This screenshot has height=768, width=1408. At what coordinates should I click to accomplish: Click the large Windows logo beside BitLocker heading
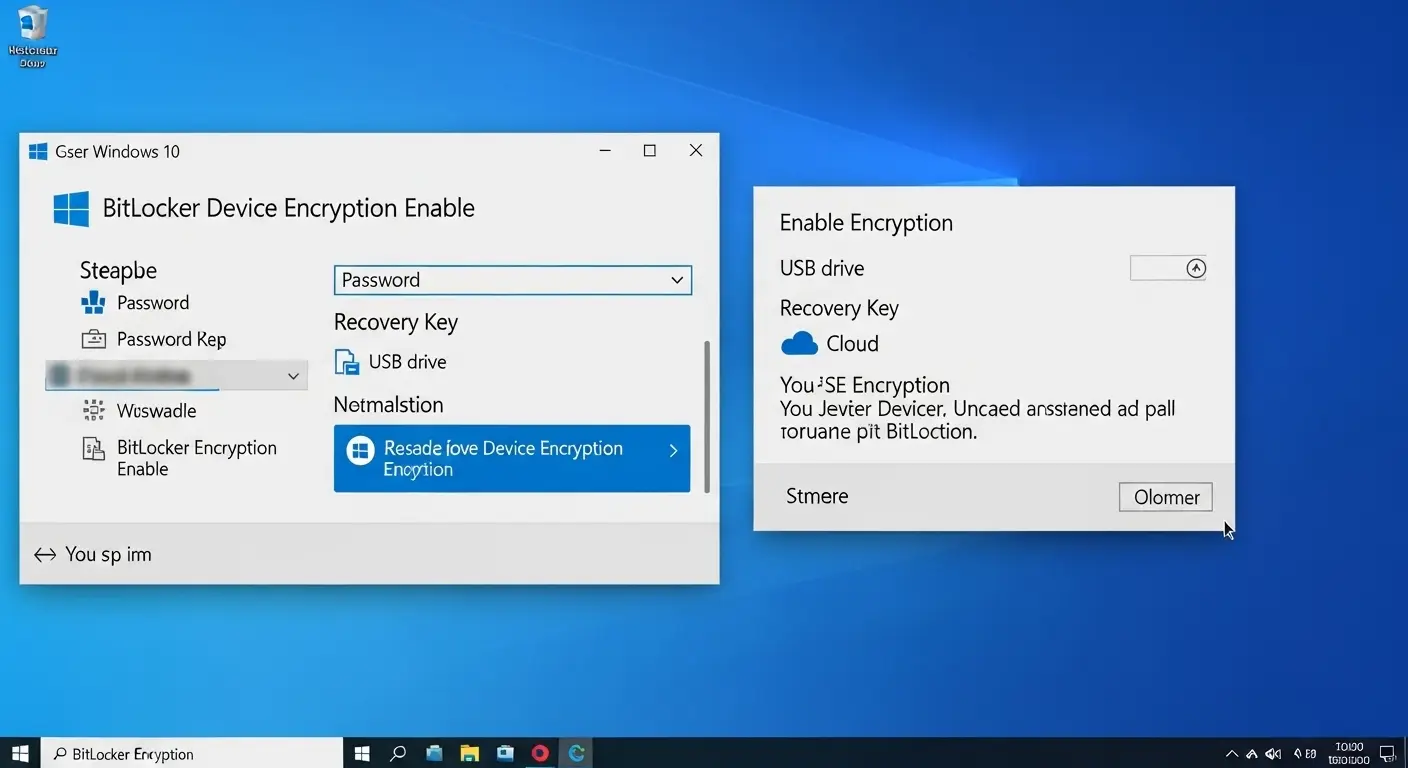(71, 209)
